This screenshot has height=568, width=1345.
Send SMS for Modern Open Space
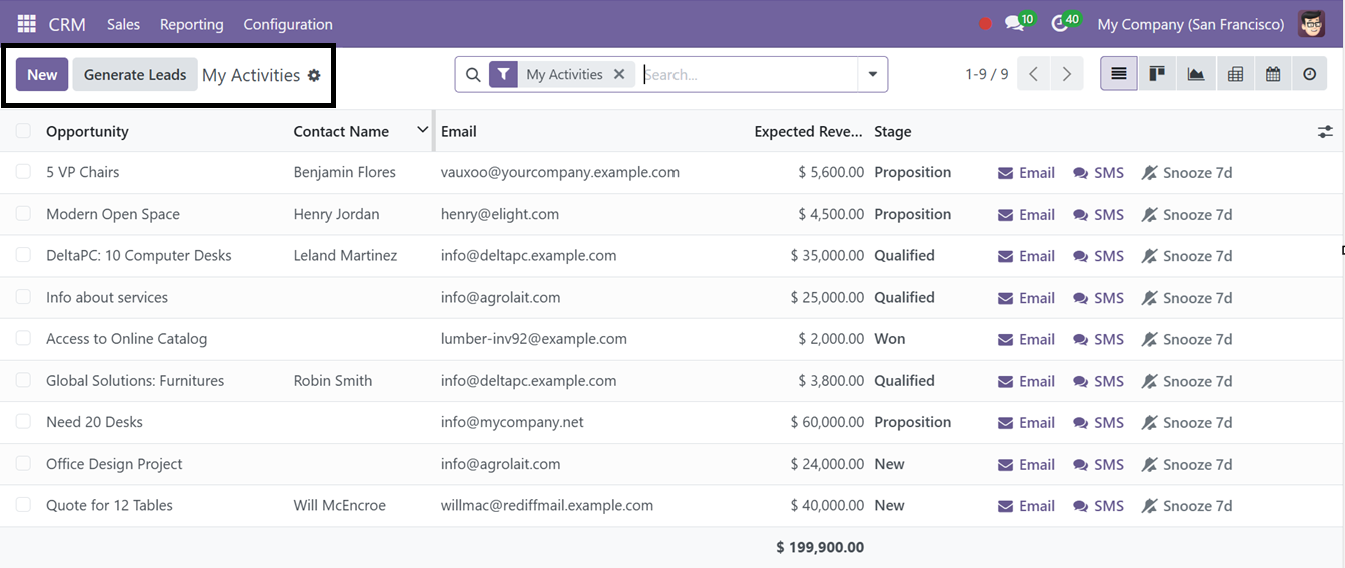coord(1098,215)
